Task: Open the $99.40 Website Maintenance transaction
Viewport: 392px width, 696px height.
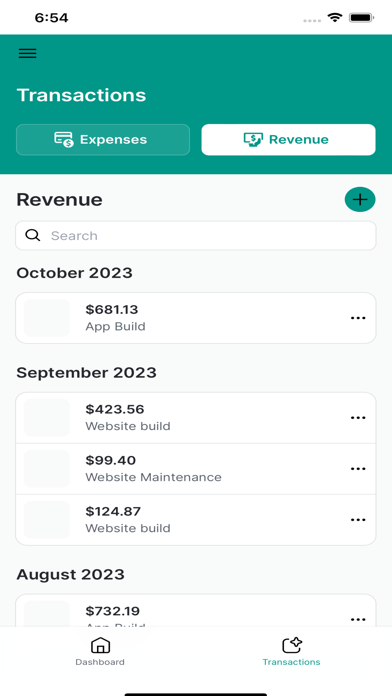Action: (x=196, y=469)
